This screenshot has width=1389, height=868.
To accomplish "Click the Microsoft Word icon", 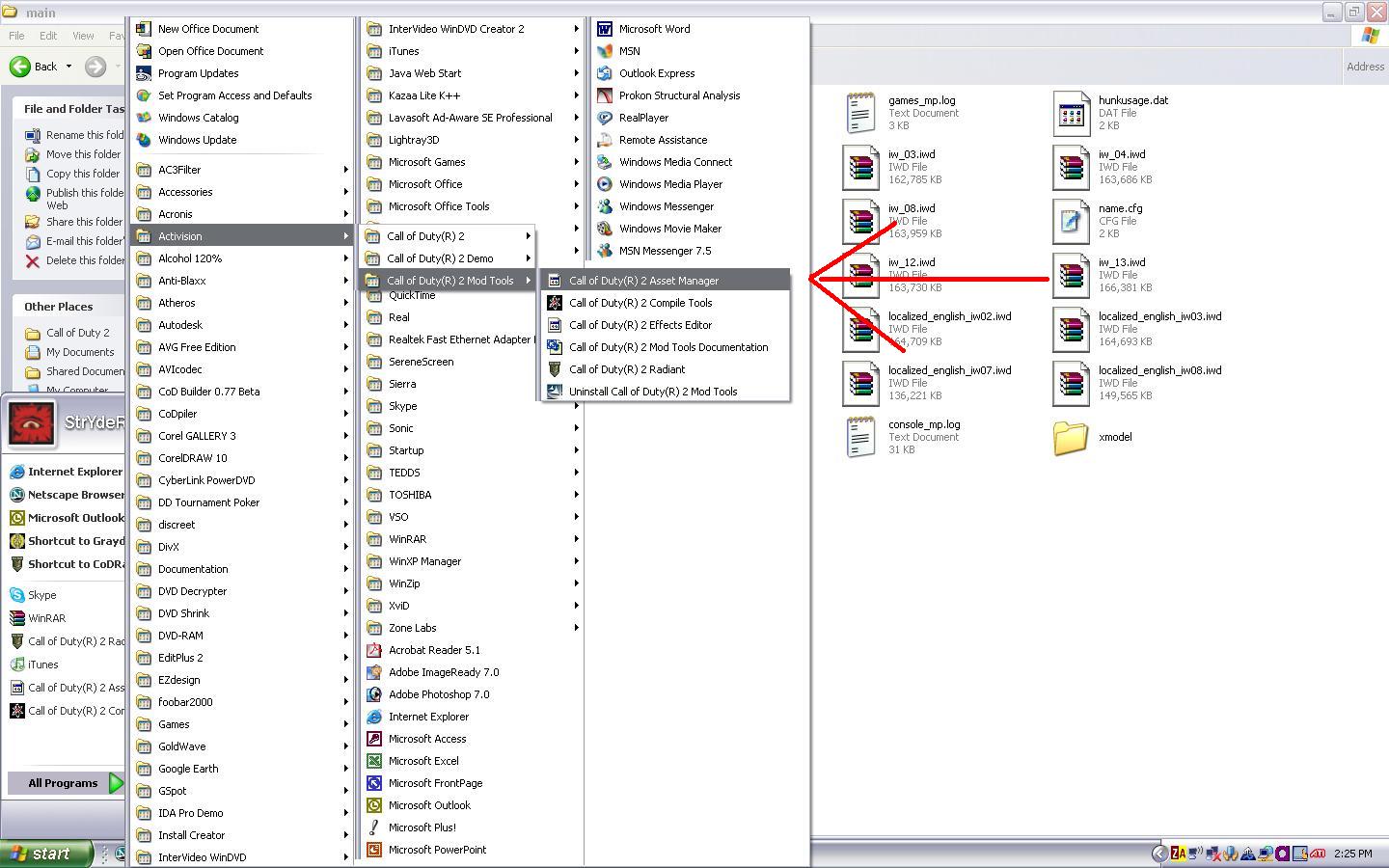I will click(605, 29).
